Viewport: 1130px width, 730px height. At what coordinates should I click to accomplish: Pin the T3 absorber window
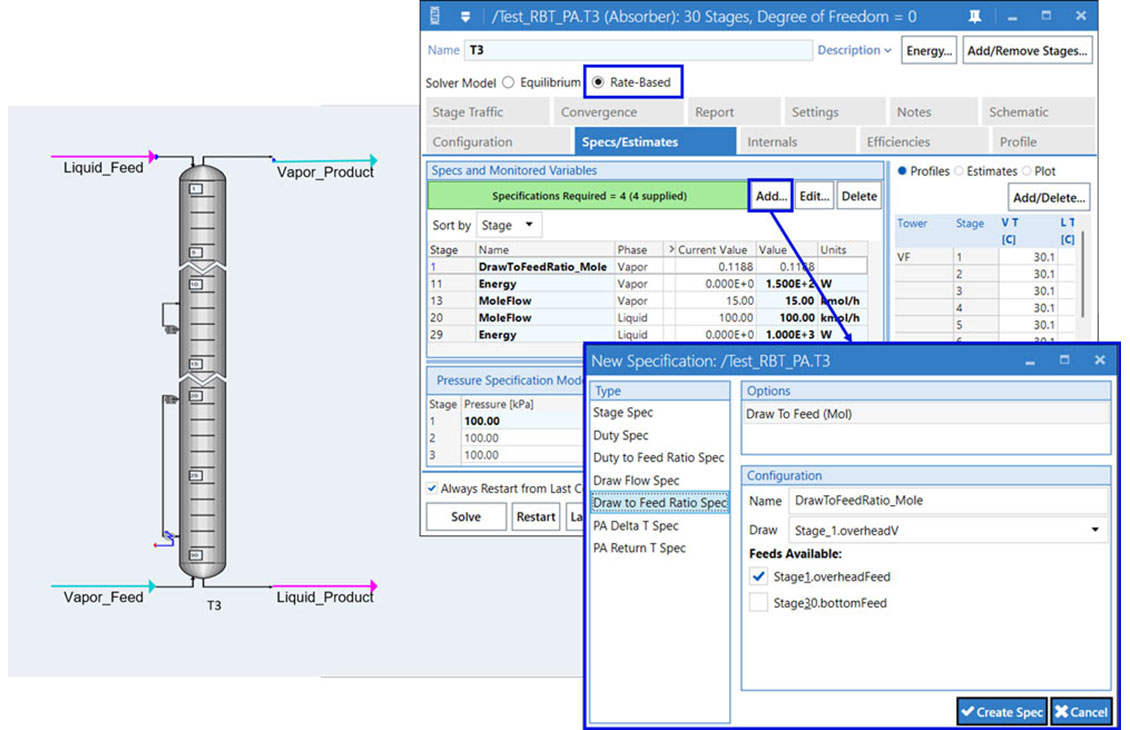[975, 17]
